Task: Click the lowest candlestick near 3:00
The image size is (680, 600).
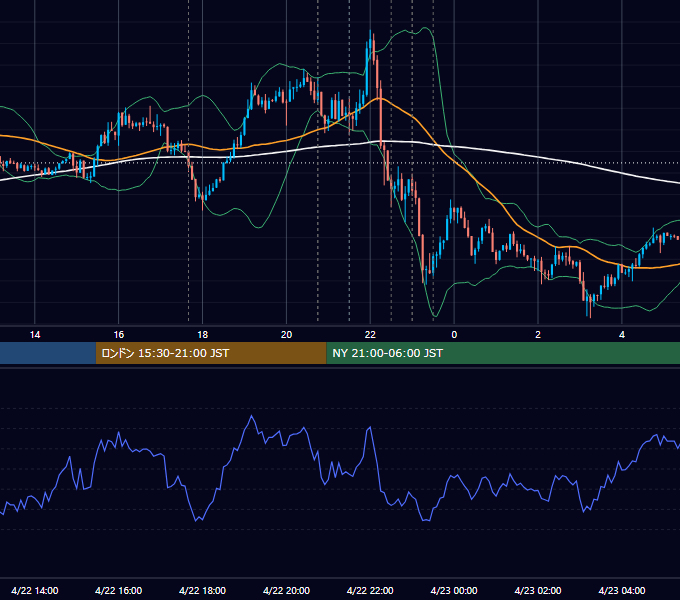Action: [x=590, y=306]
